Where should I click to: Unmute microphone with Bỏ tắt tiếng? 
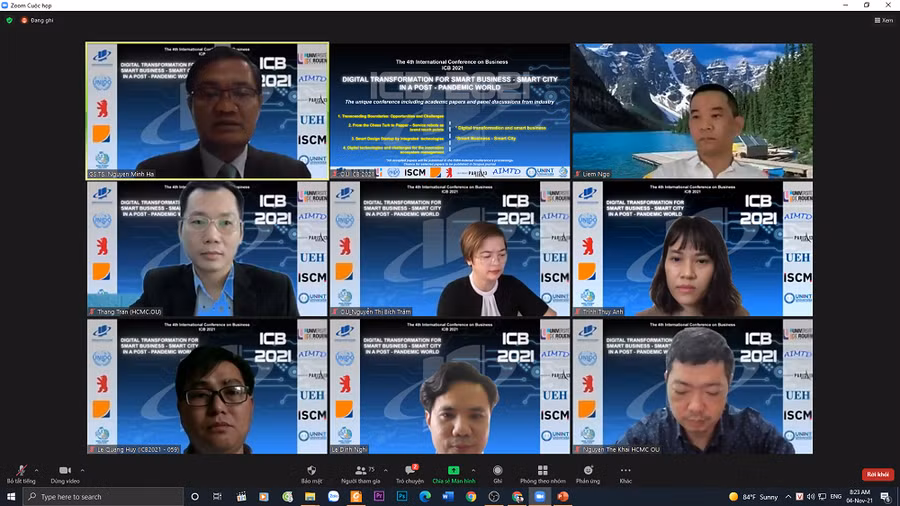coord(21,474)
